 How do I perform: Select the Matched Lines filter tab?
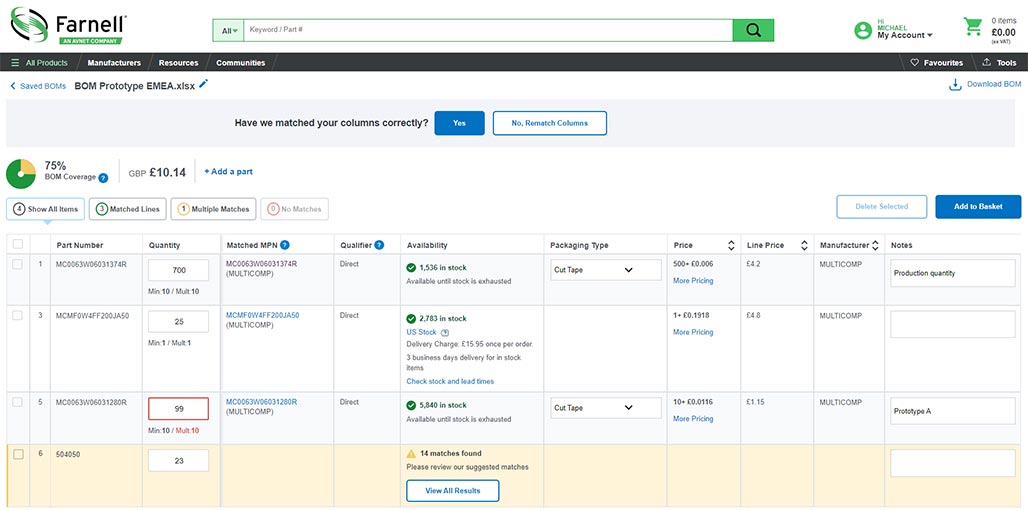[128, 209]
